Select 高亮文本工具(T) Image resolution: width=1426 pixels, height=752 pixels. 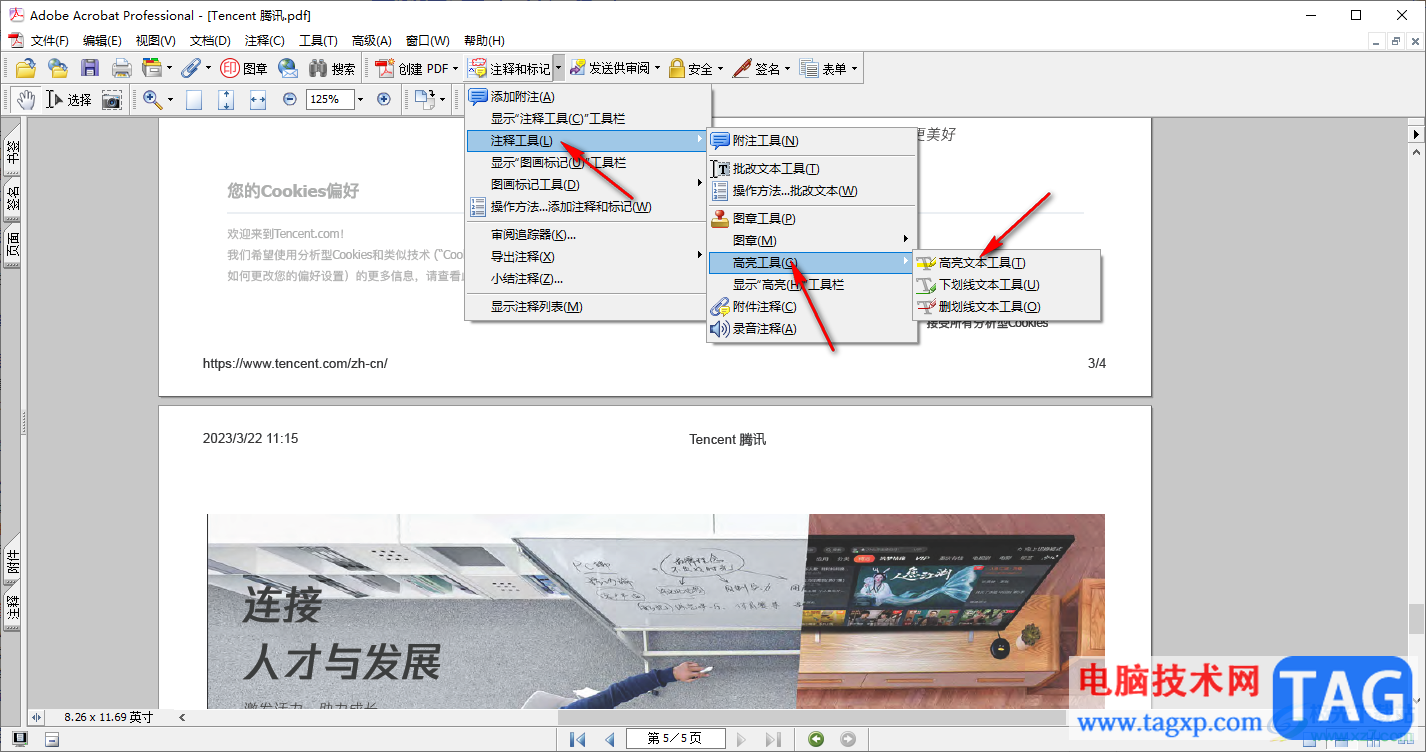1006,263
